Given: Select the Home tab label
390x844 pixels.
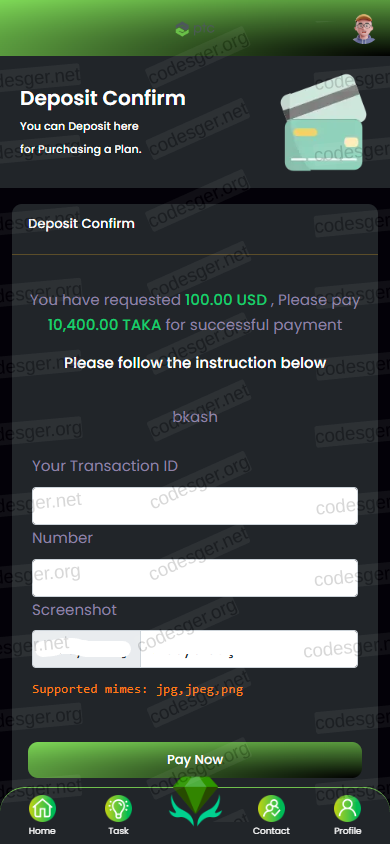Looking at the screenshot, I should click(x=42, y=831).
